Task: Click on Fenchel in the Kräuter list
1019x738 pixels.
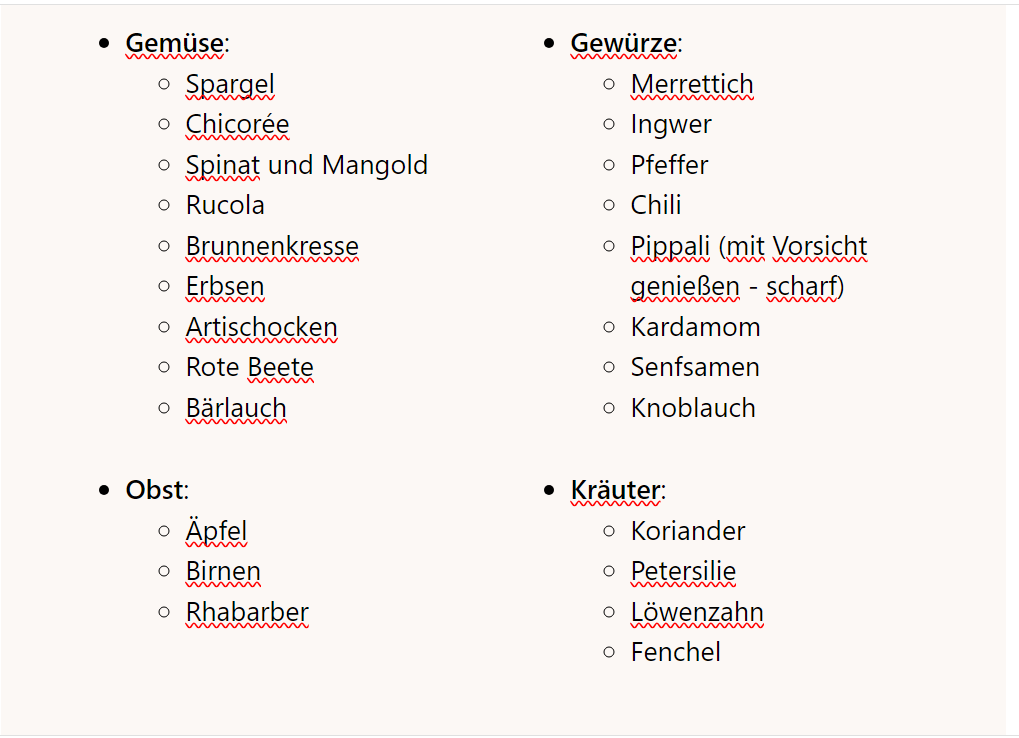Action: [x=675, y=653]
